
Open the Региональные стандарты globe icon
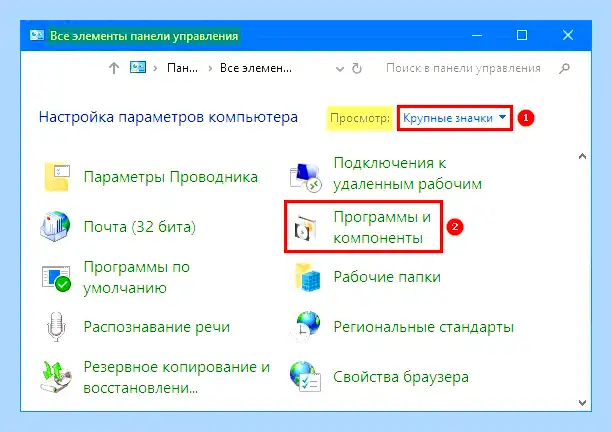(x=305, y=327)
